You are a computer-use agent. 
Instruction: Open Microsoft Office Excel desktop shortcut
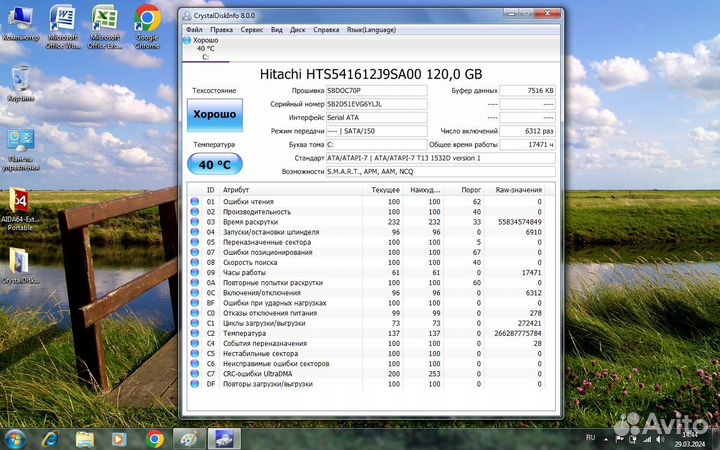click(x=105, y=27)
